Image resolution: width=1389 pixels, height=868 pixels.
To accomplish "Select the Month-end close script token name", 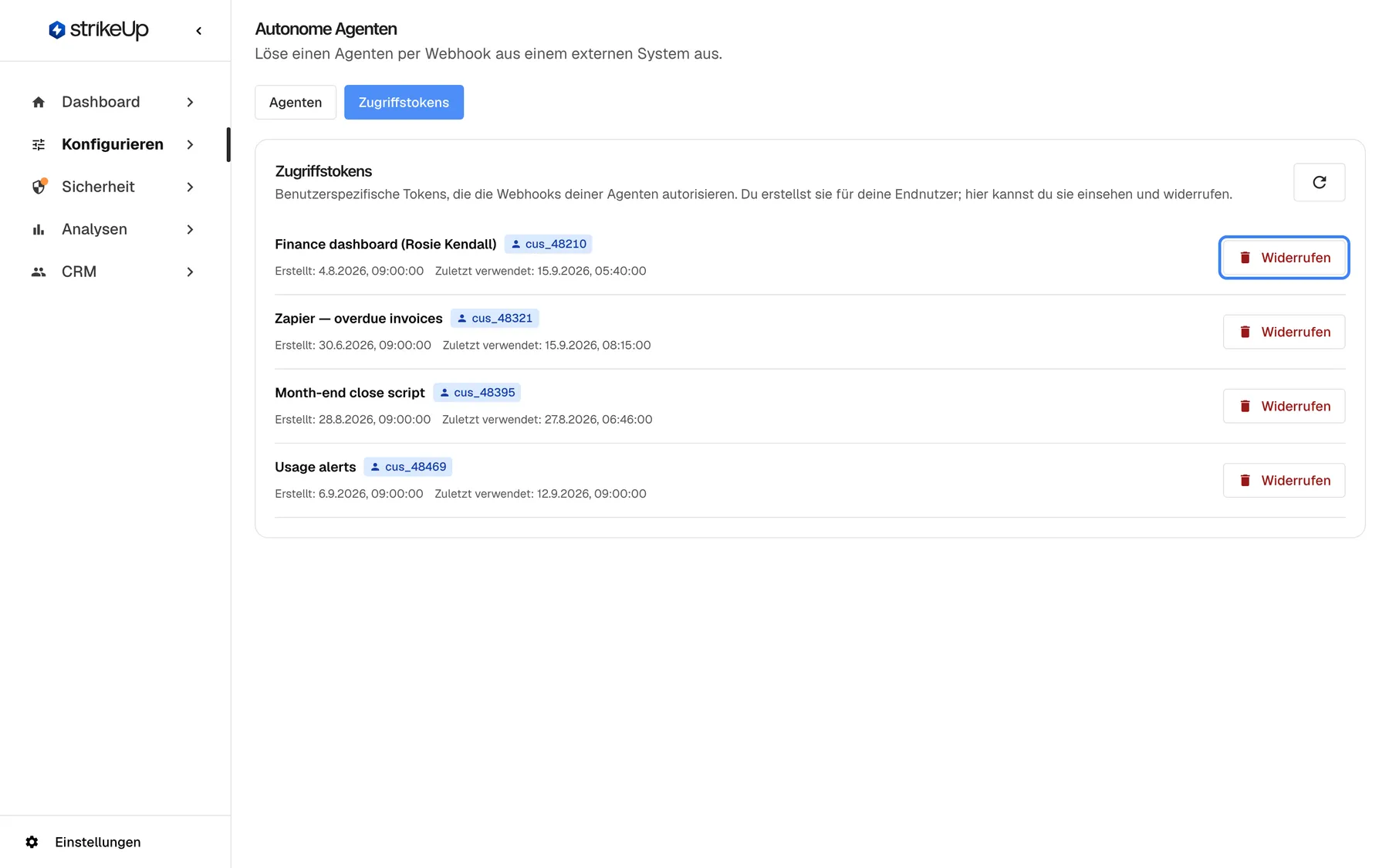I will tap(350, 393).
